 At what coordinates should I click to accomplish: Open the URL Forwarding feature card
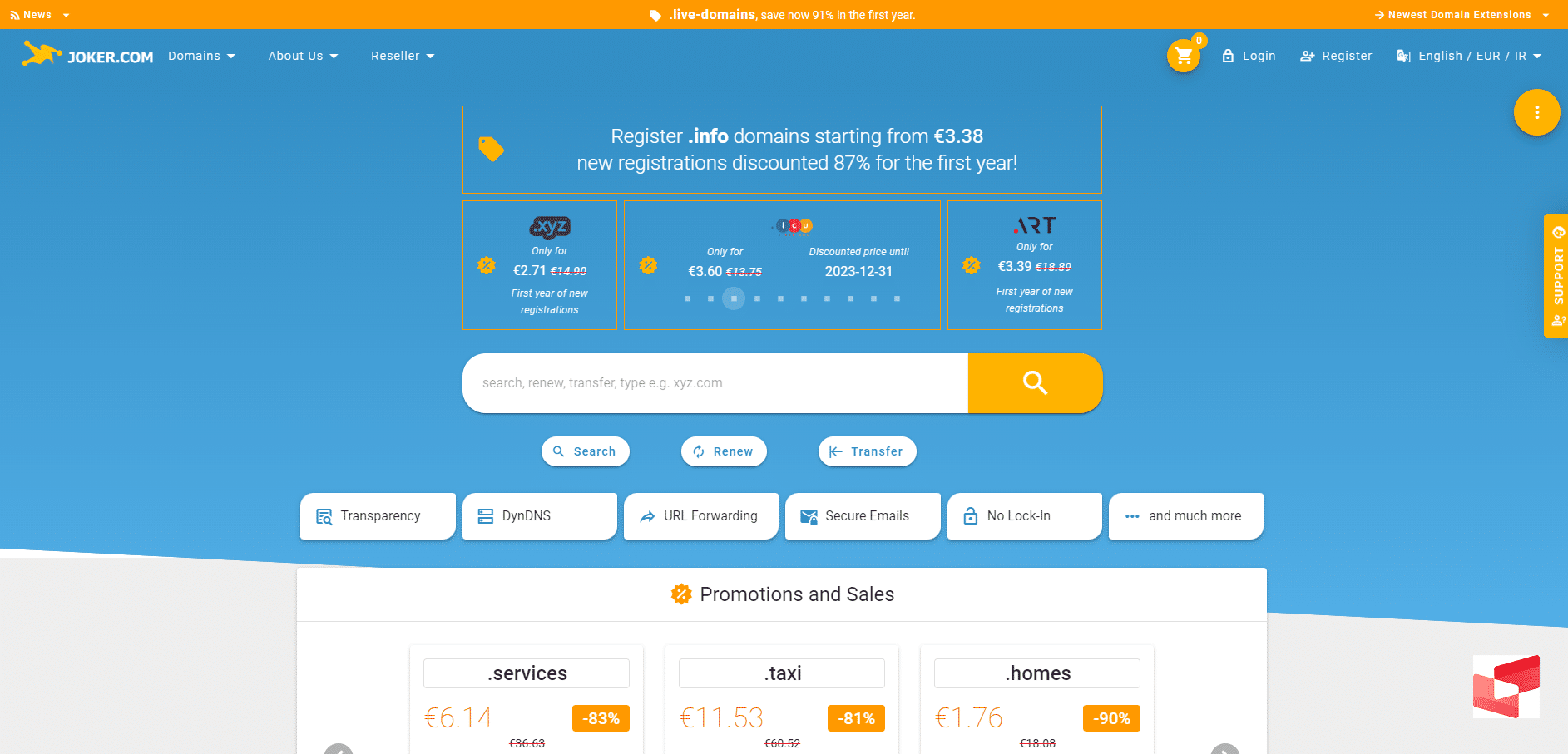[x=701, y=516]
